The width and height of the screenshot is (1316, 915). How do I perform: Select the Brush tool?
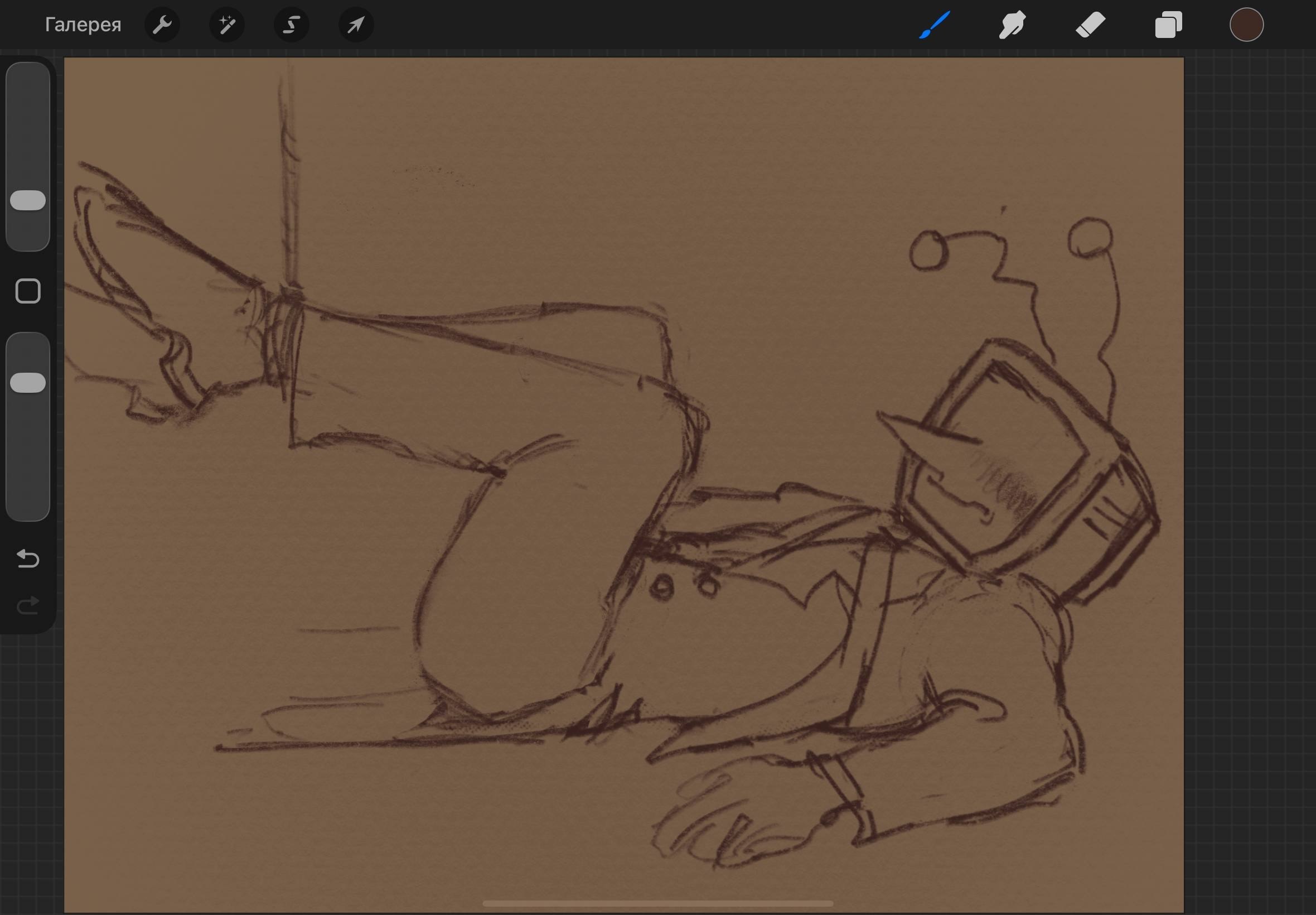coord(935,25)
